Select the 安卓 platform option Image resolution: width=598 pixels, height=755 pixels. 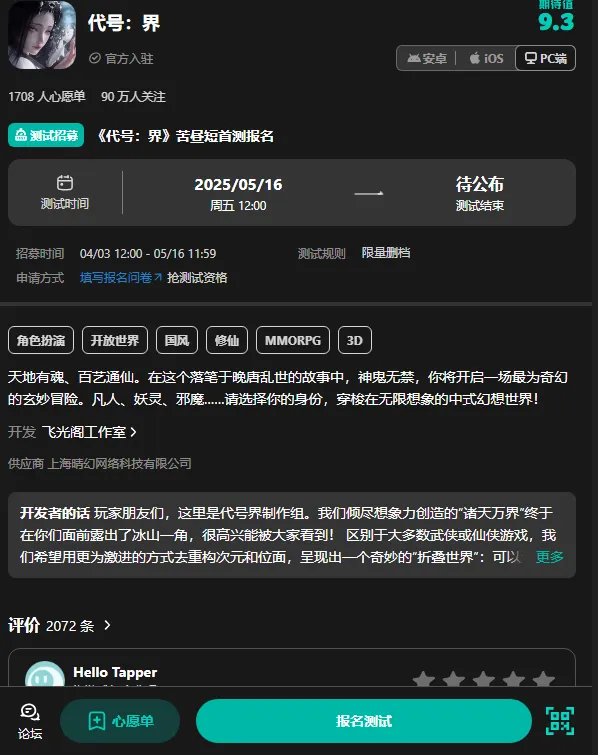click(427, 58)
